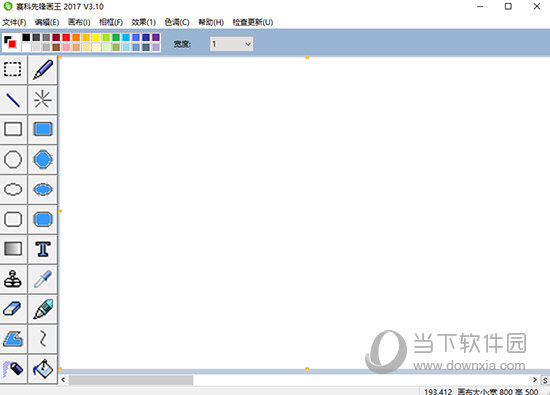Screen dimensions: 550x395
Task: Open the 效果 effects menu
Action: click(143, 22)
